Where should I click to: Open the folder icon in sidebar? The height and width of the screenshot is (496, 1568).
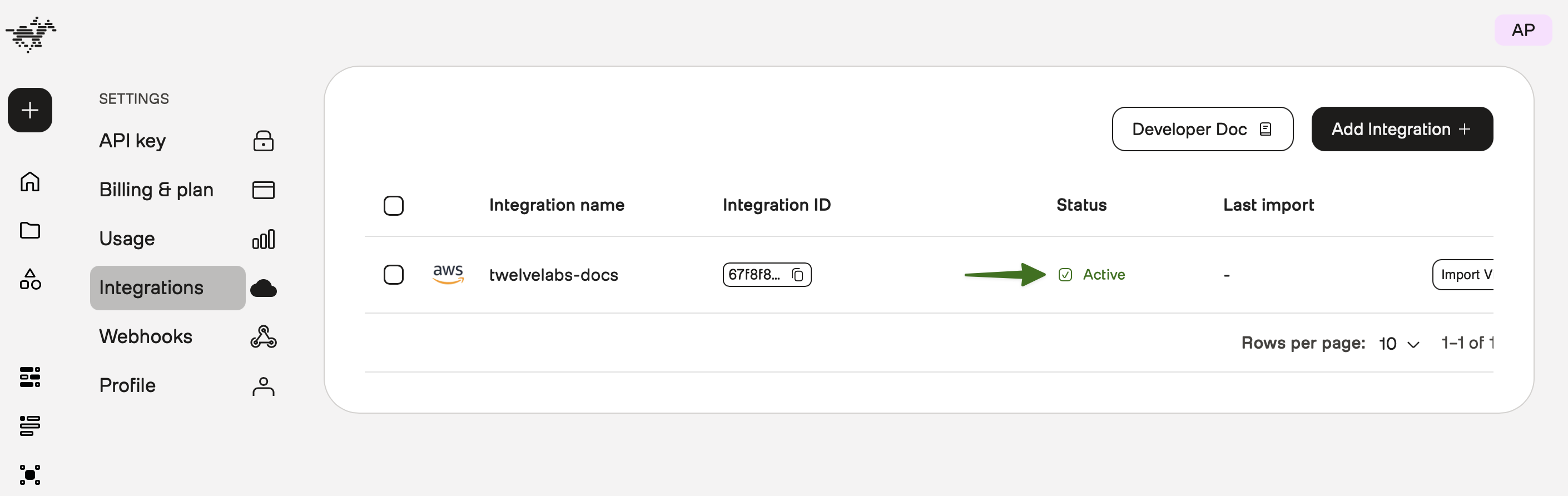pyautogui.click(x=30, y=230)
